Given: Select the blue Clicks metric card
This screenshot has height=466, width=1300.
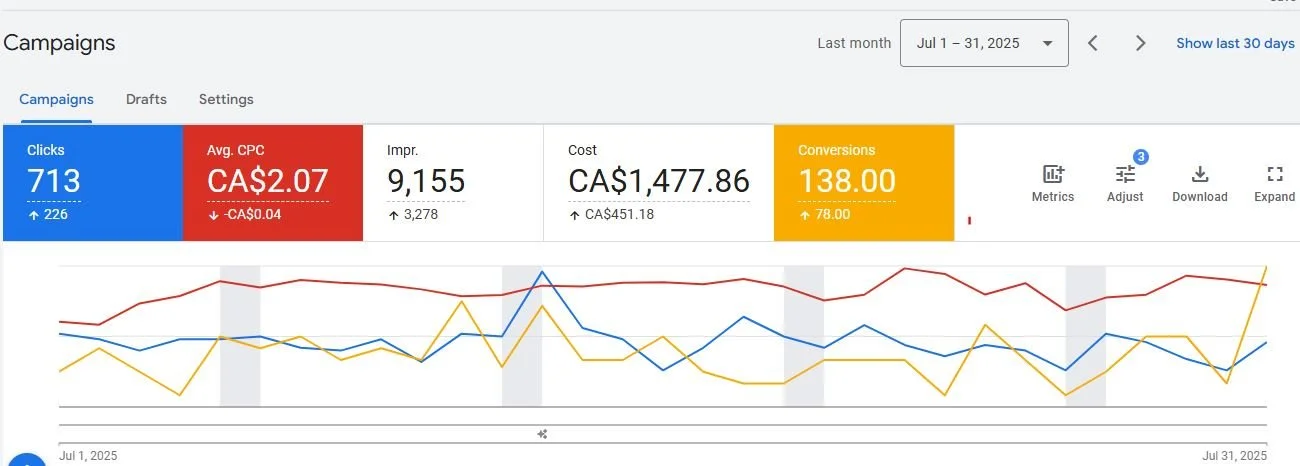Looking at the screenshot, I should pyautogui.click(x=93, y=183).
